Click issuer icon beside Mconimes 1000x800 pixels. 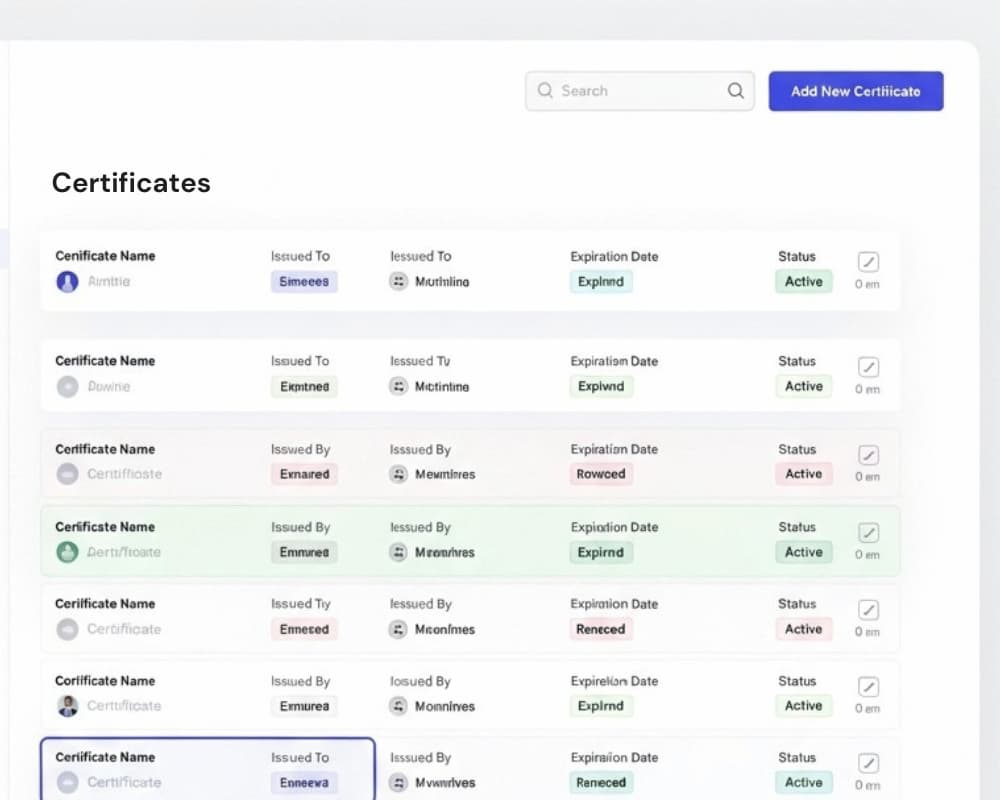399,630
